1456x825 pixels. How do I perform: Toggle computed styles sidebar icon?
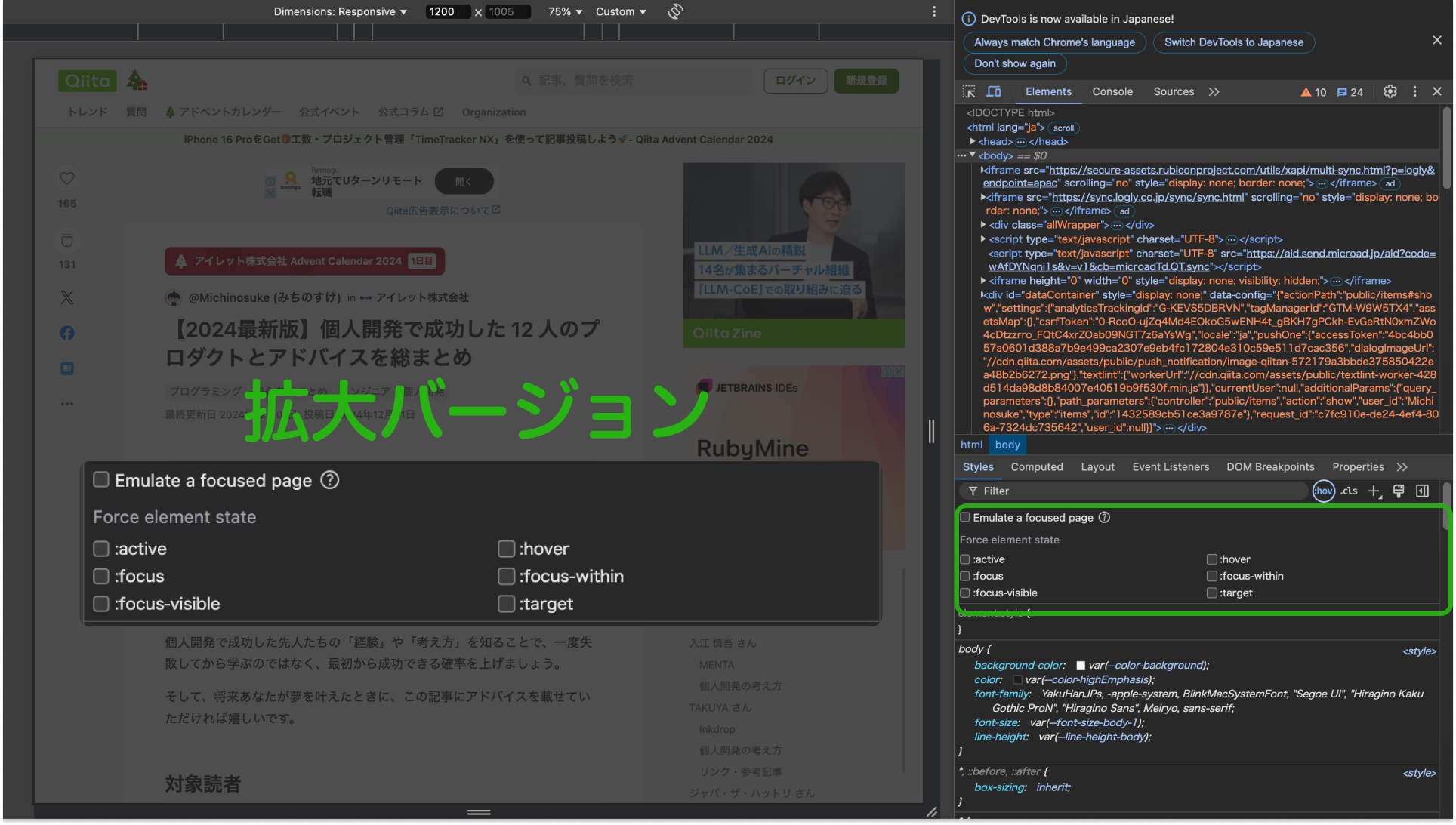tap(1422, 491)
